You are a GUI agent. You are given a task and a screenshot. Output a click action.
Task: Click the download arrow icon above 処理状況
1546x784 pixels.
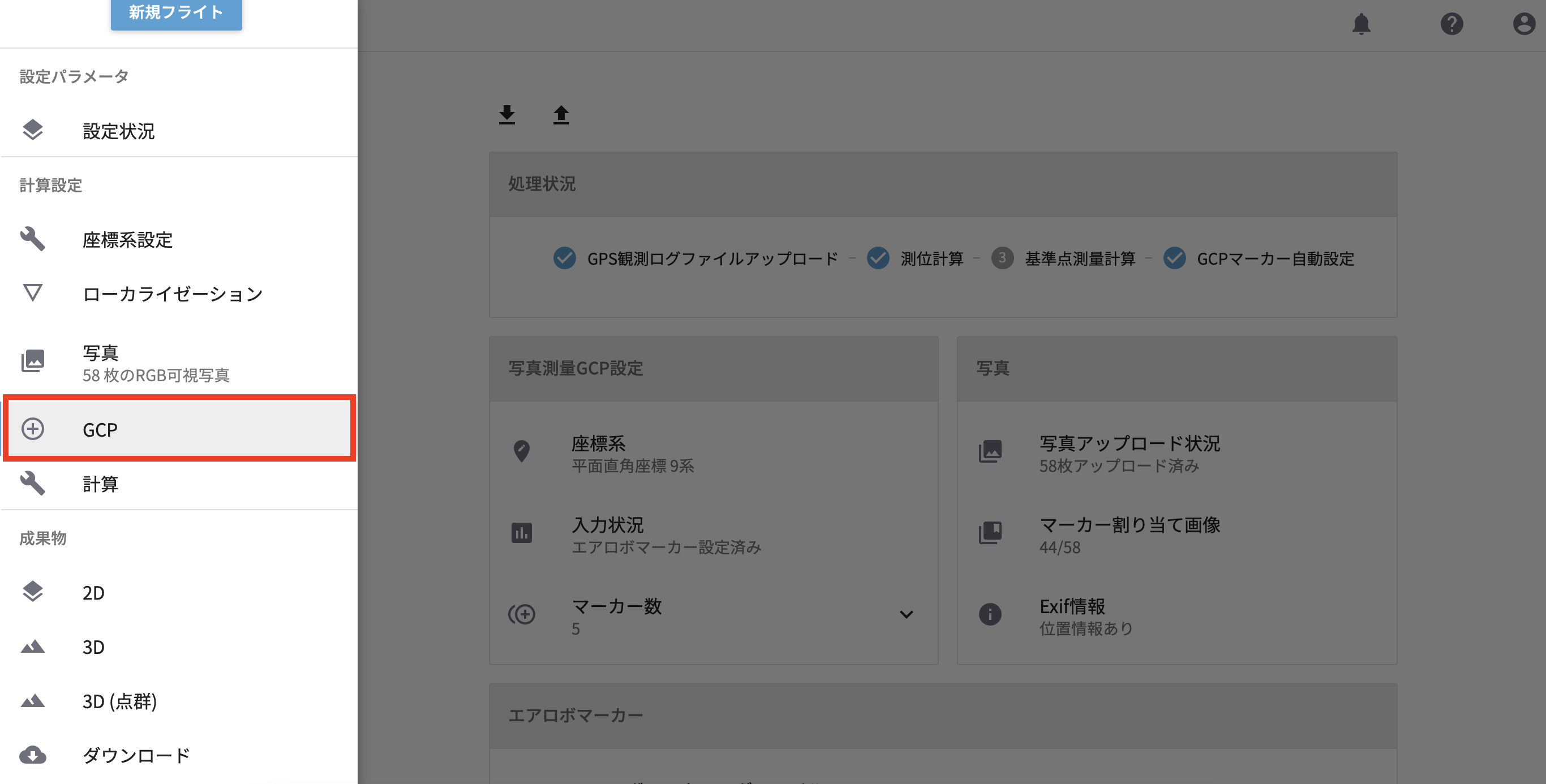pos(507,114)
